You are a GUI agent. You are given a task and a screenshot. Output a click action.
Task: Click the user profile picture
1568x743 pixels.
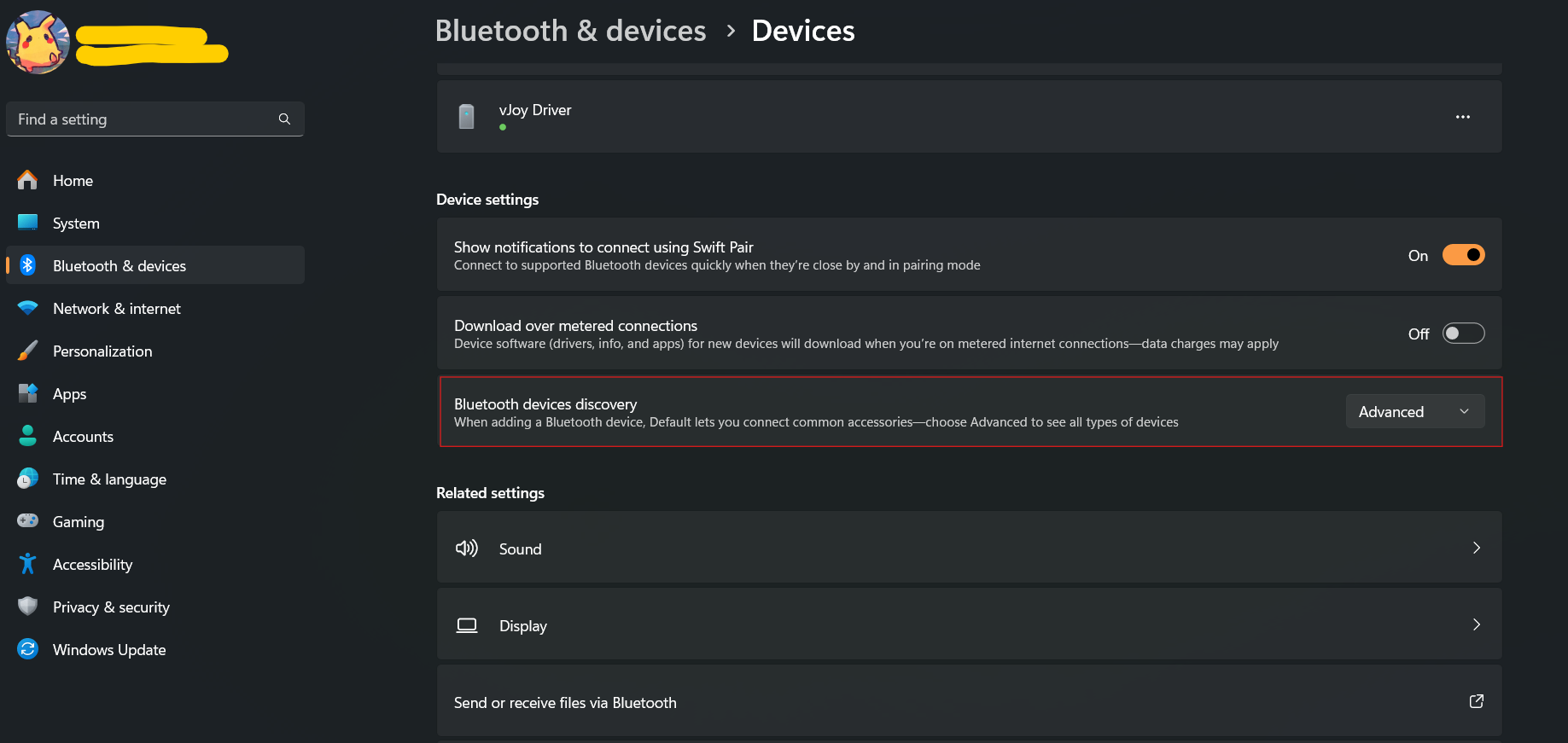[38, 43]
